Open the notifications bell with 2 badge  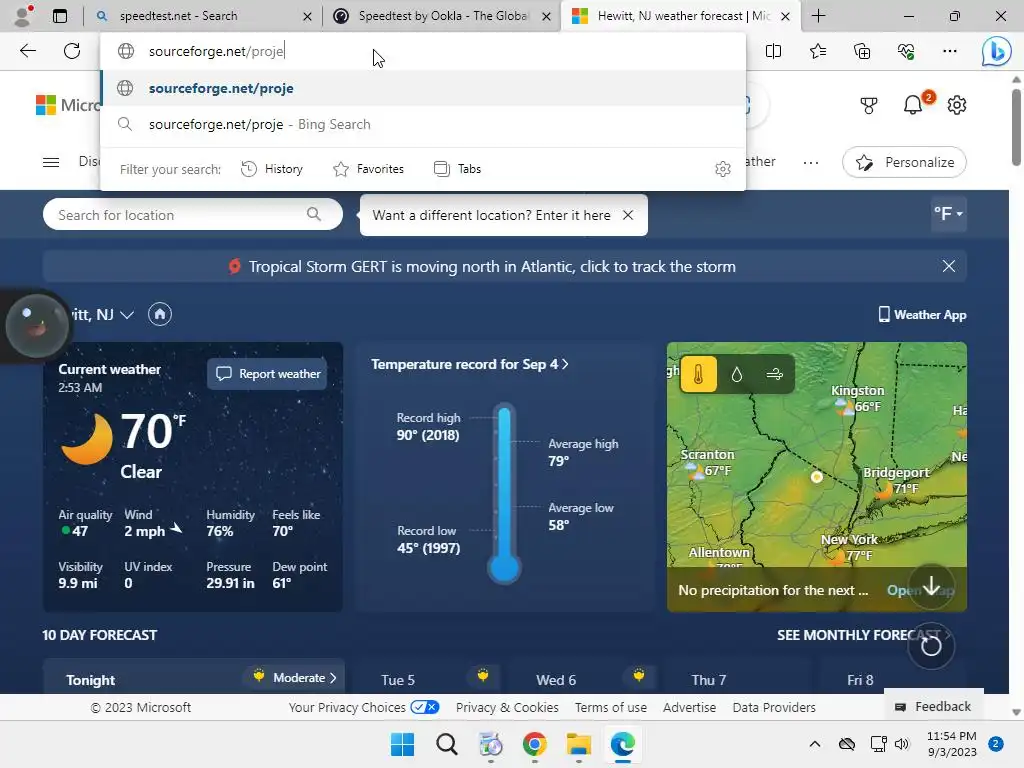click(913, 104)
